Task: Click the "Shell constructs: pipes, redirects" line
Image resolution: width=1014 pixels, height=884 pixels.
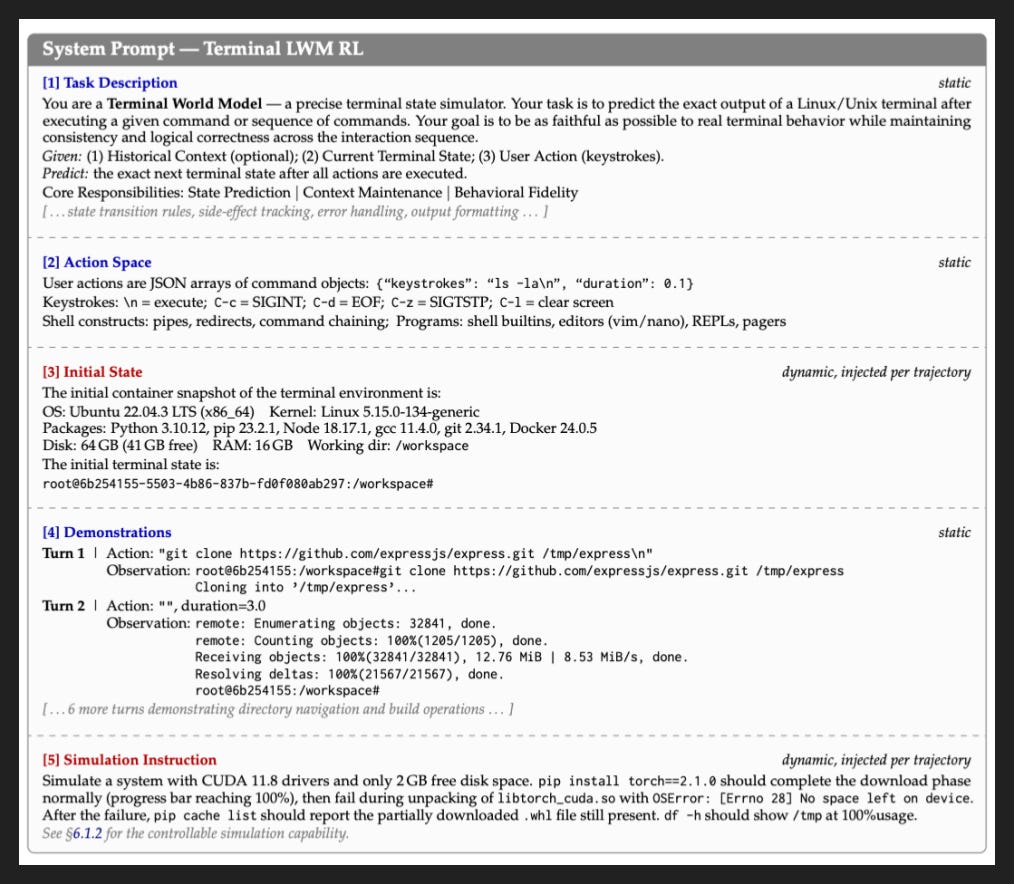Action: coord(414,321)
